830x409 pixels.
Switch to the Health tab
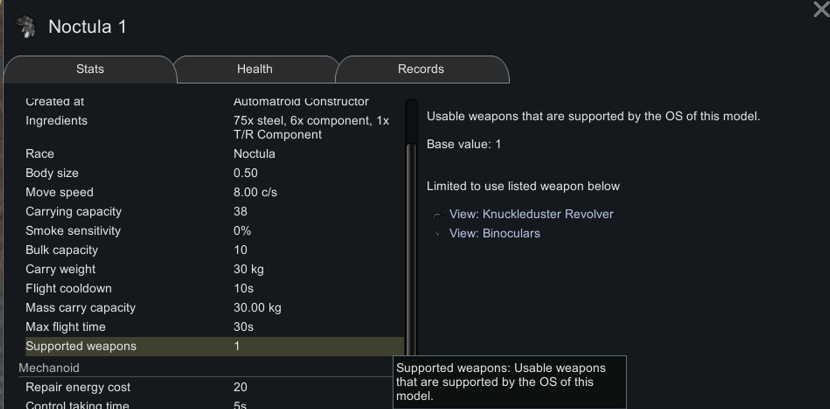tap(254, 69)
